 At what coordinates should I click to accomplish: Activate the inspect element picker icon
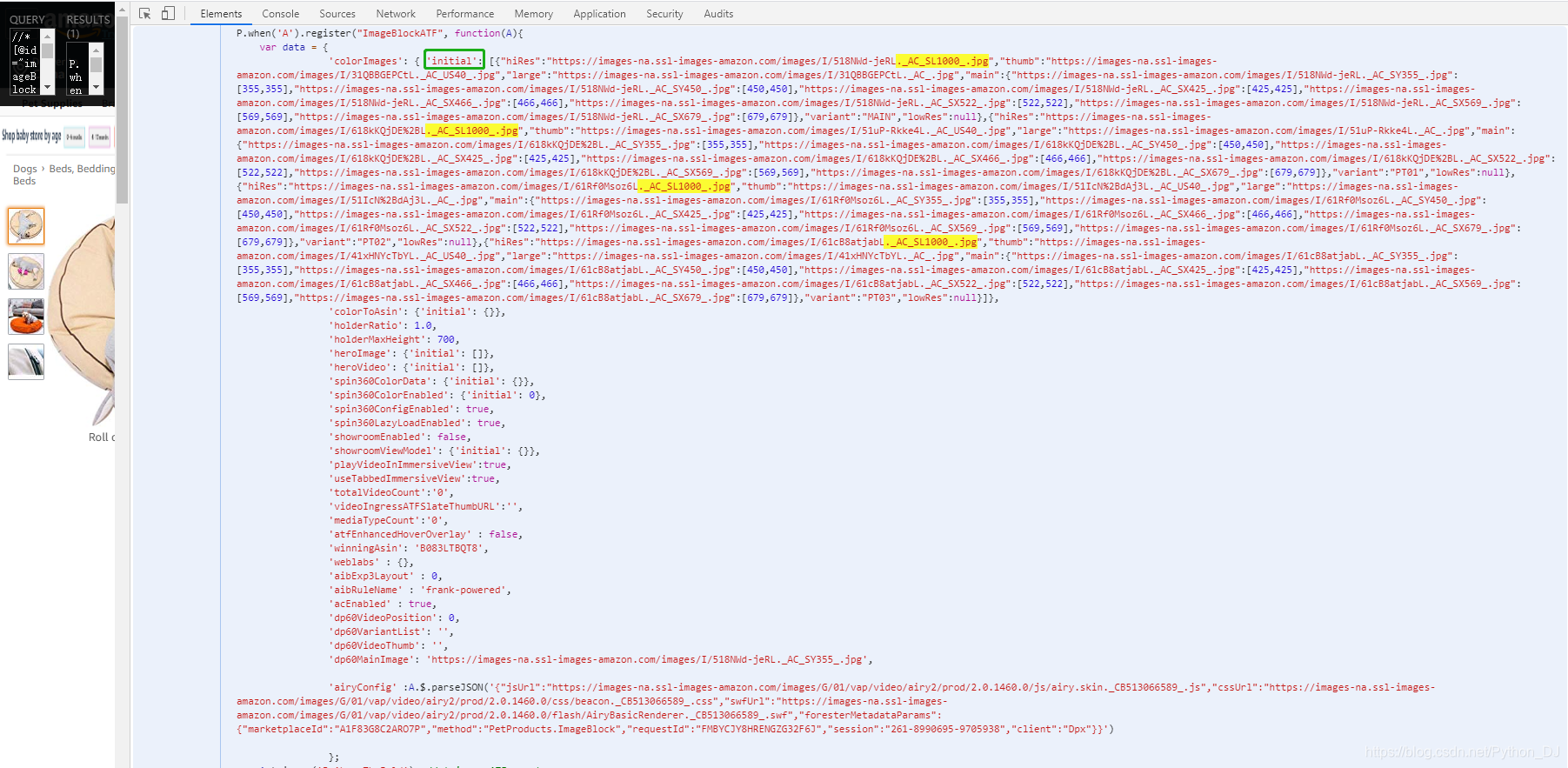pos(145,13)
